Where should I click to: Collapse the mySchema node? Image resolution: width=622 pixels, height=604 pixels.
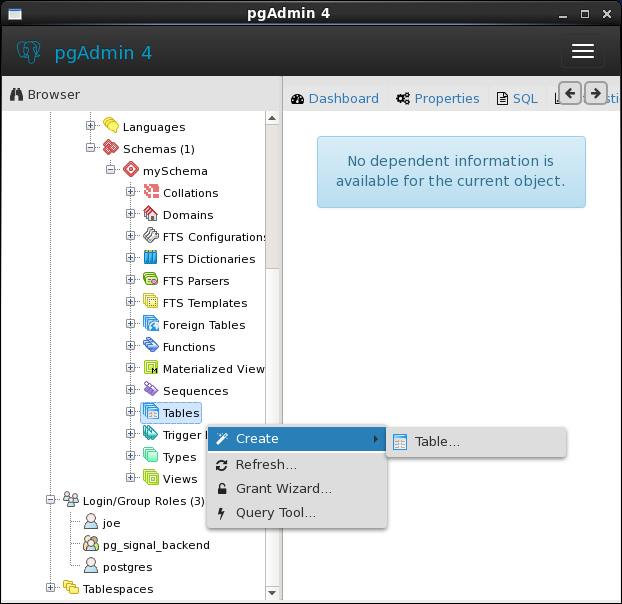[110, 170]
